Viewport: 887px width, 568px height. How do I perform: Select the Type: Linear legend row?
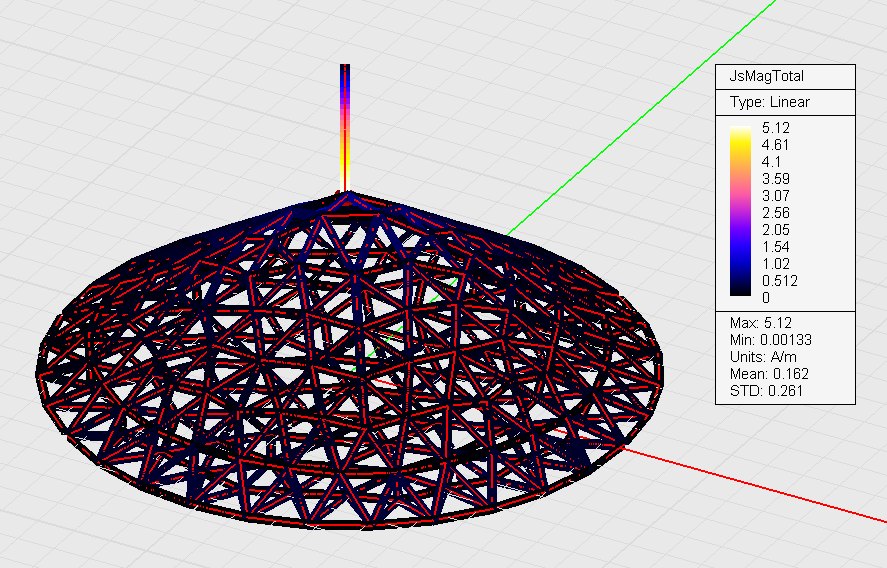coord(770,102)
